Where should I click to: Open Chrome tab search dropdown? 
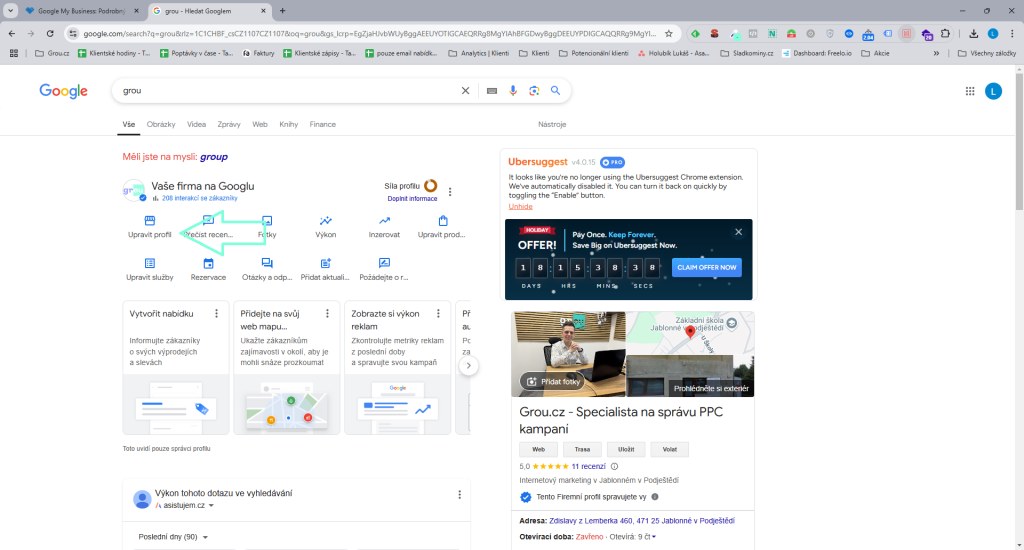click(10, 10)
